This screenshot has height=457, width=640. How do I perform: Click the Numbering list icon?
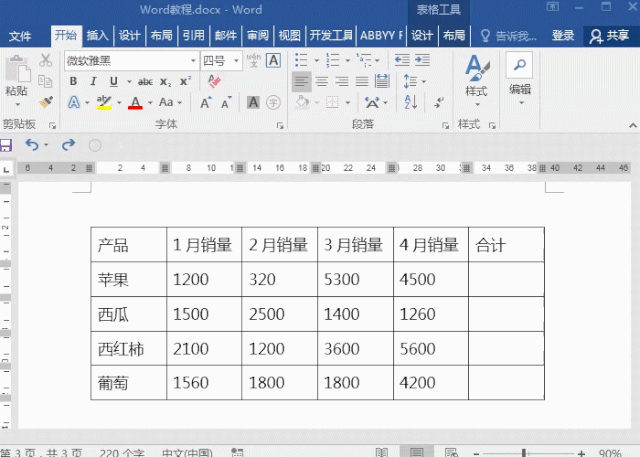click(333, 60)
